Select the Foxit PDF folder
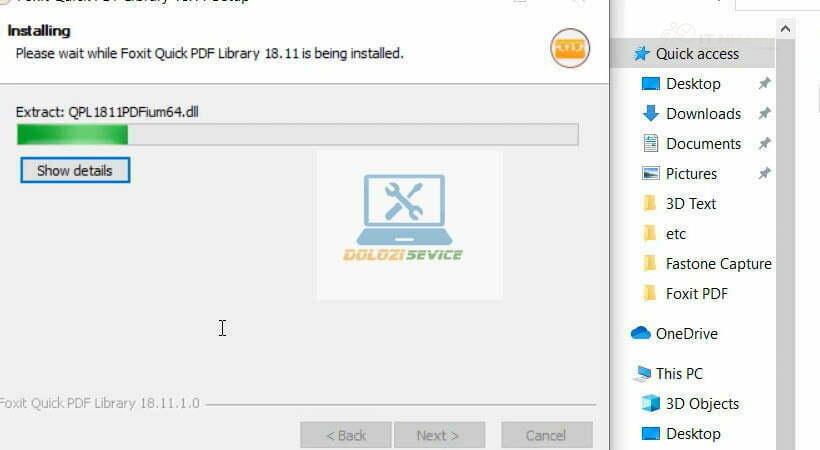 696,294
